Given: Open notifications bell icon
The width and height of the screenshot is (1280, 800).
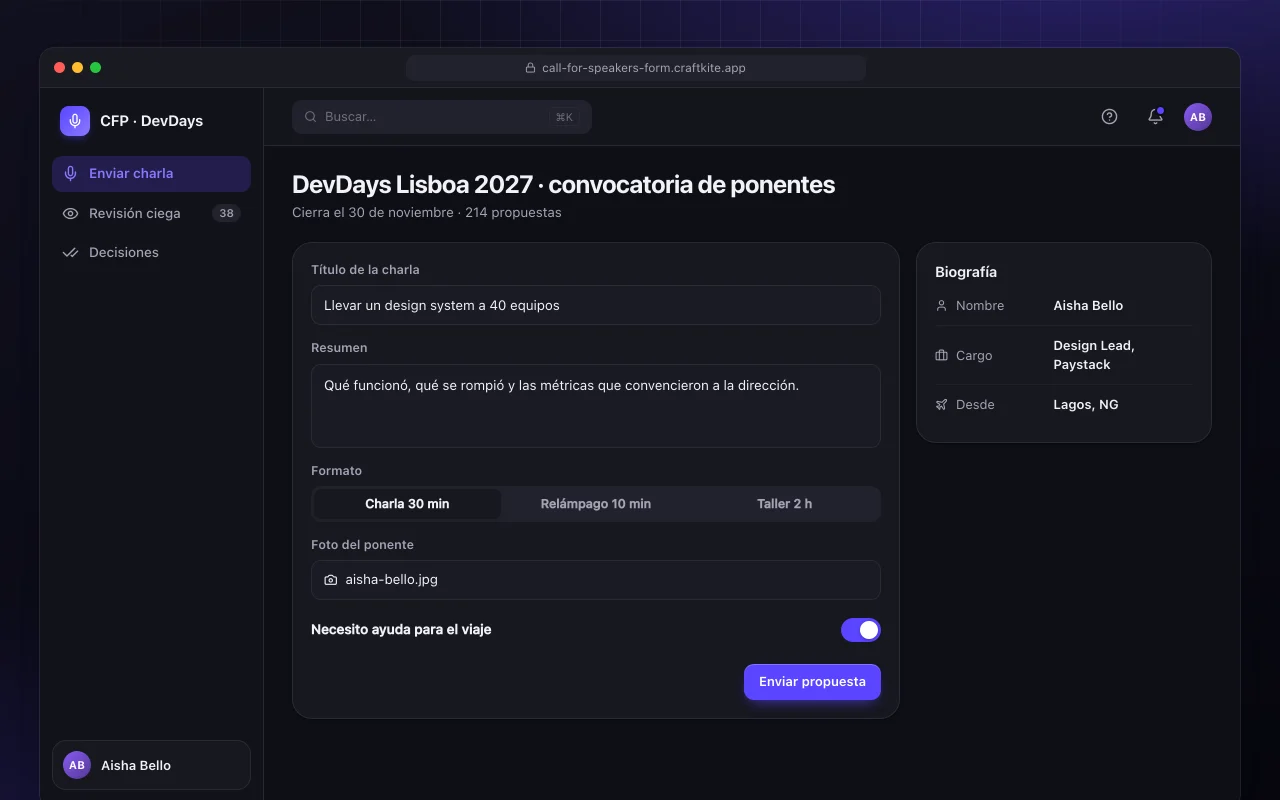Looking at the screenshot, I should [1155, 117].
